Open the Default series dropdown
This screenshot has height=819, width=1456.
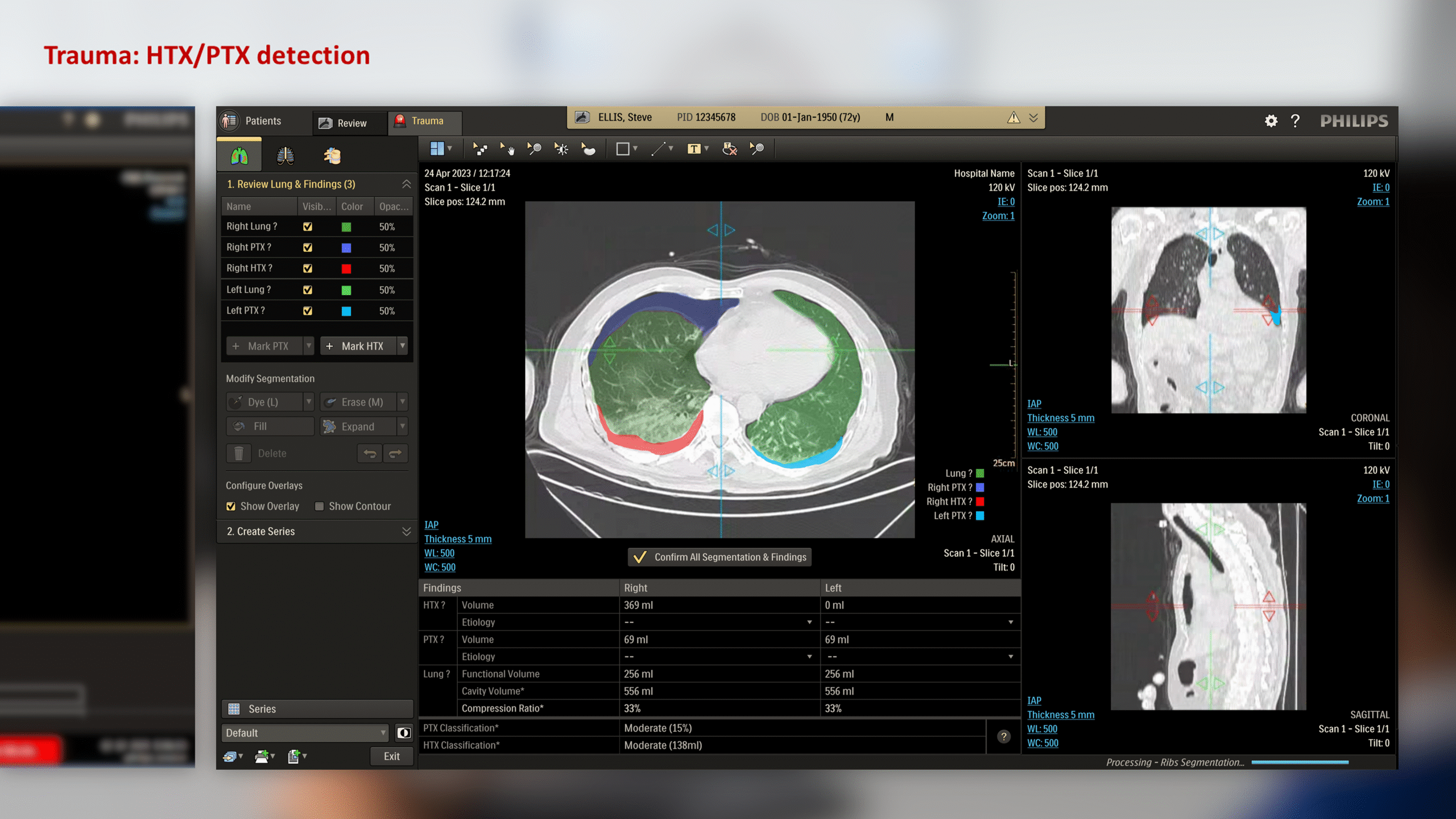point(304,733)
